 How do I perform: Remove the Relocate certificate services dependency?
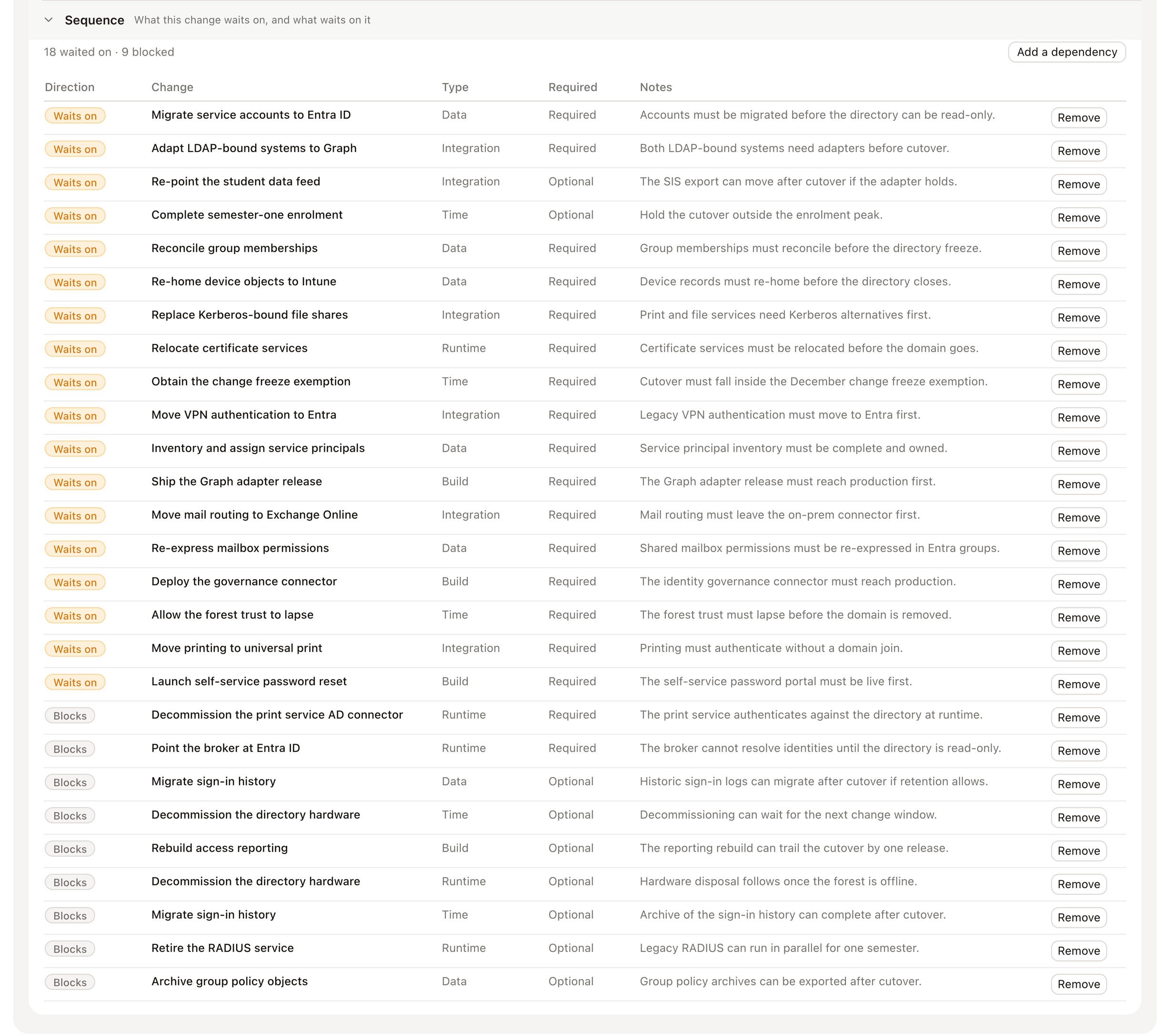pos(1079,351)
